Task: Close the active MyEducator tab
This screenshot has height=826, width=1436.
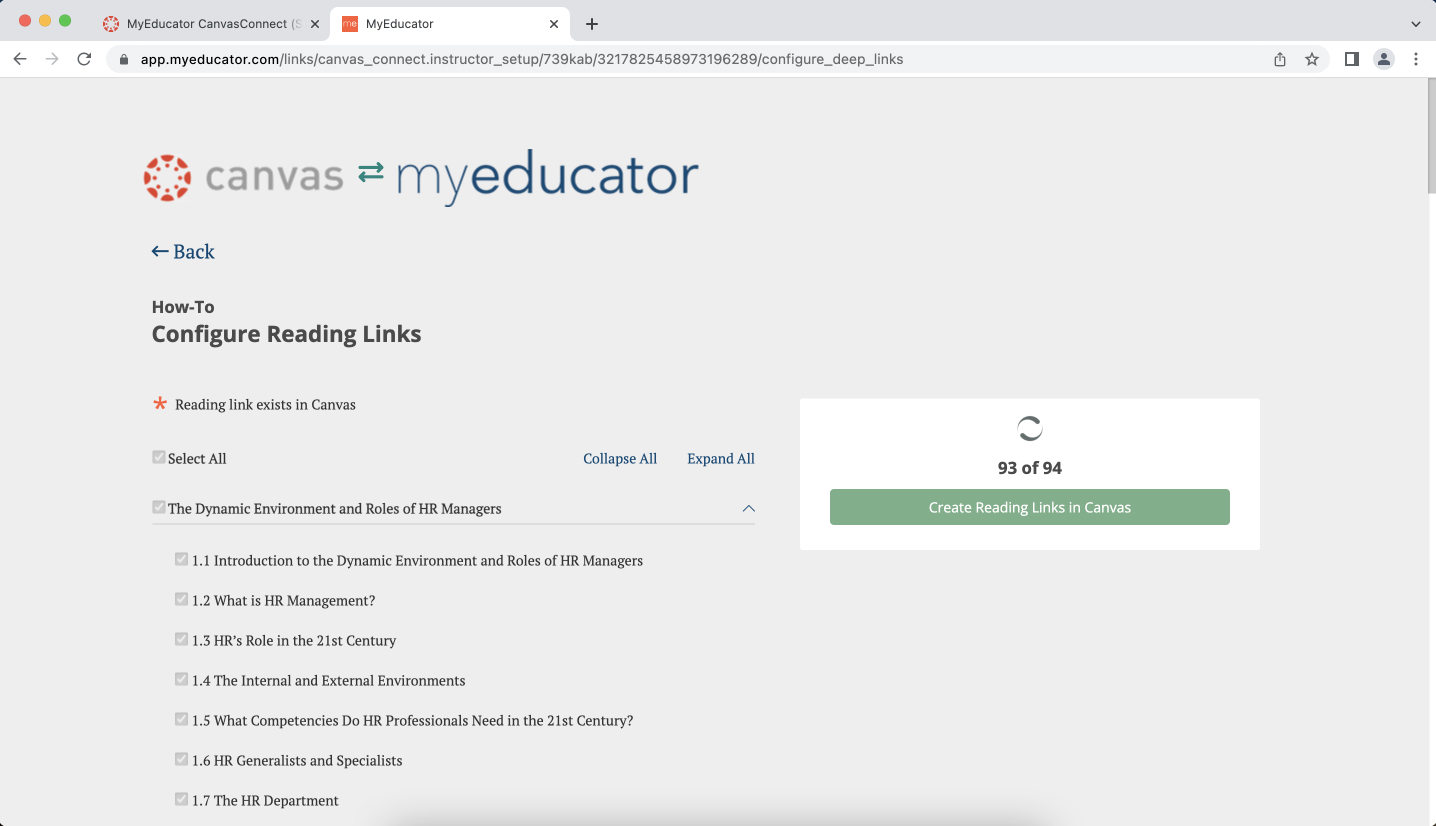Action: [x=554, y=23]
